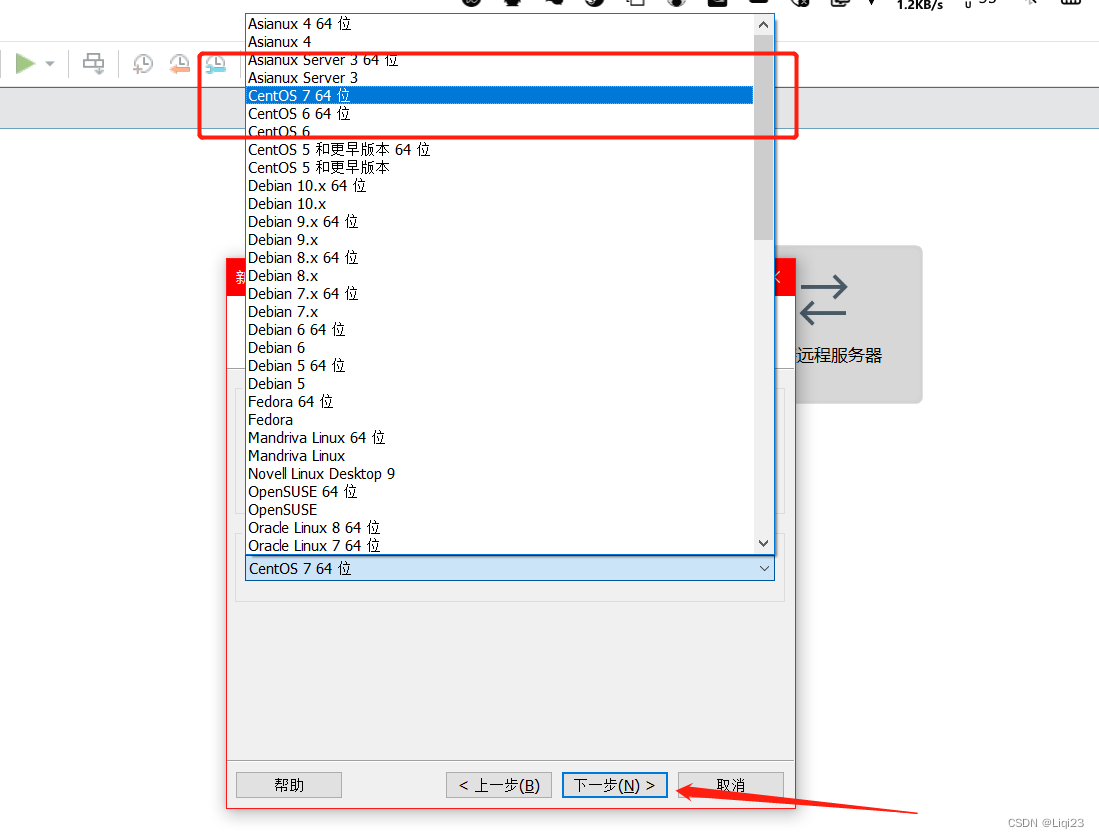
Task: Select highlighted CentOS 7 64 位 entry
Action: [500, 95]
